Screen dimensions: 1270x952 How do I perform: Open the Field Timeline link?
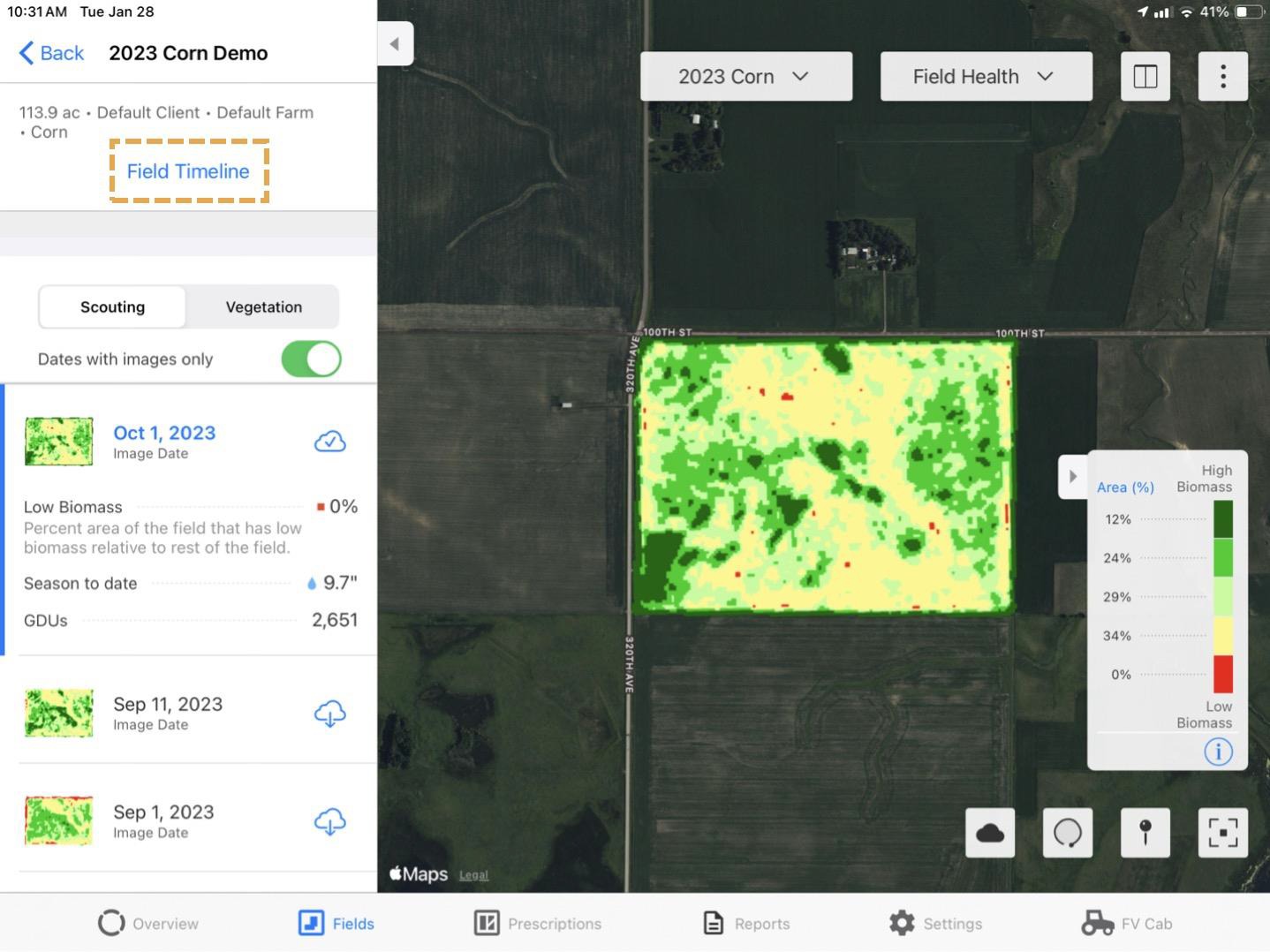click(188, 171)
